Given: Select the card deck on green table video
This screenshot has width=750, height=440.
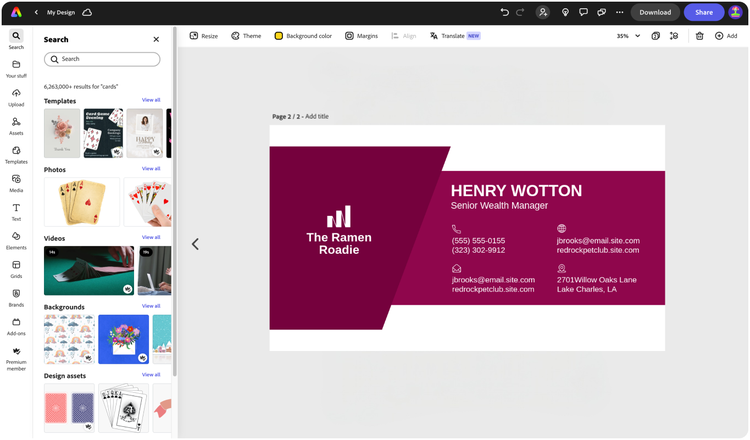Looking at the screenshot, I should (x=89, y=271).
